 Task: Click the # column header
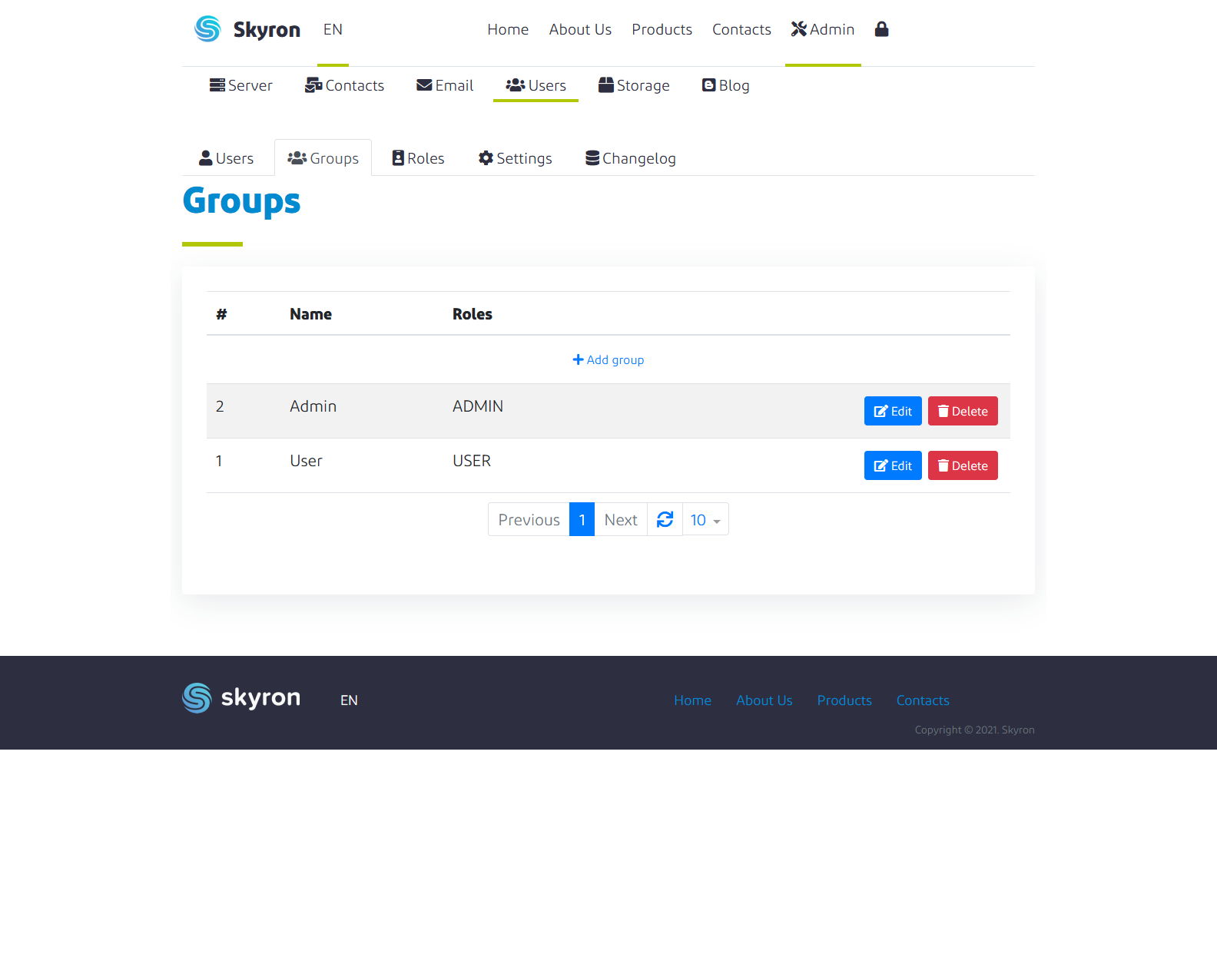pos(221,314)
